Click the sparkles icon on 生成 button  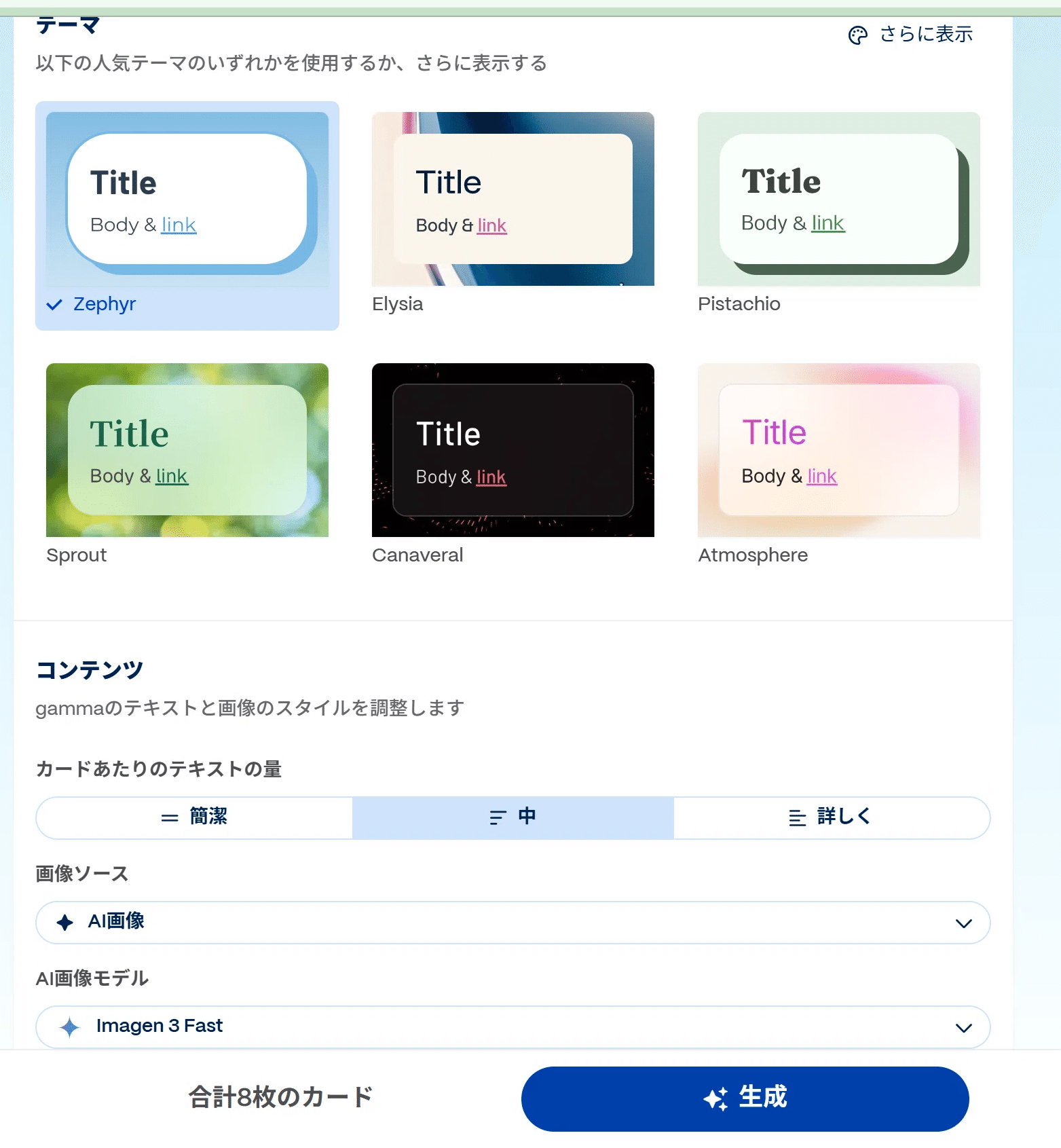(715, 1098)
